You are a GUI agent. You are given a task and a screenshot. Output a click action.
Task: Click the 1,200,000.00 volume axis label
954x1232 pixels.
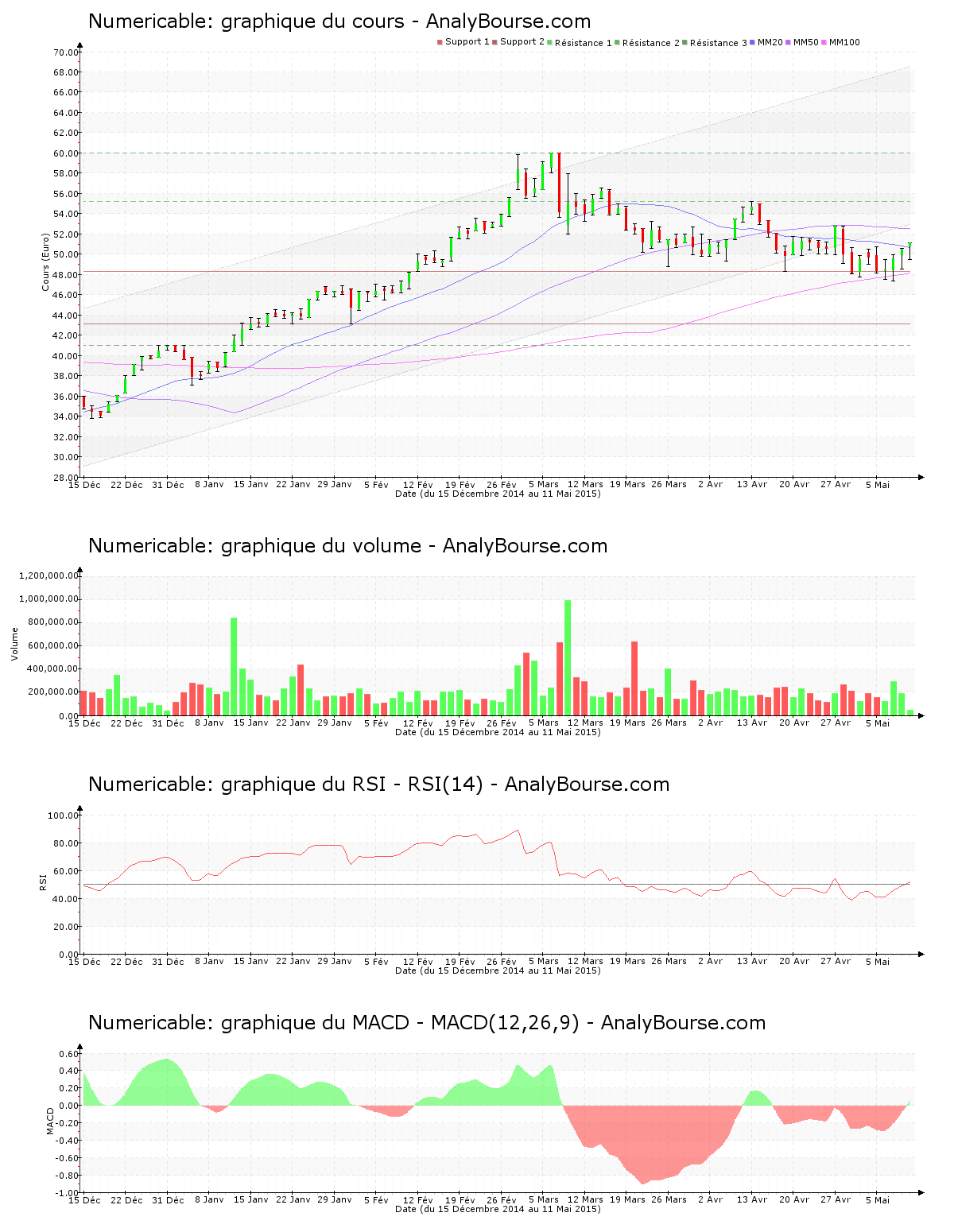[x=48, y=575]
